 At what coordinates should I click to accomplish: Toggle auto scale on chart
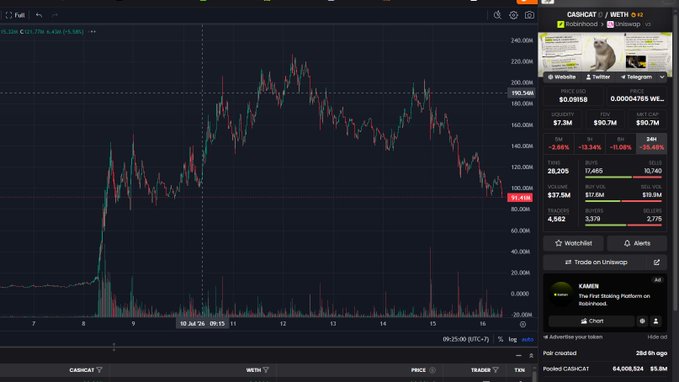[x=527, y=339]
